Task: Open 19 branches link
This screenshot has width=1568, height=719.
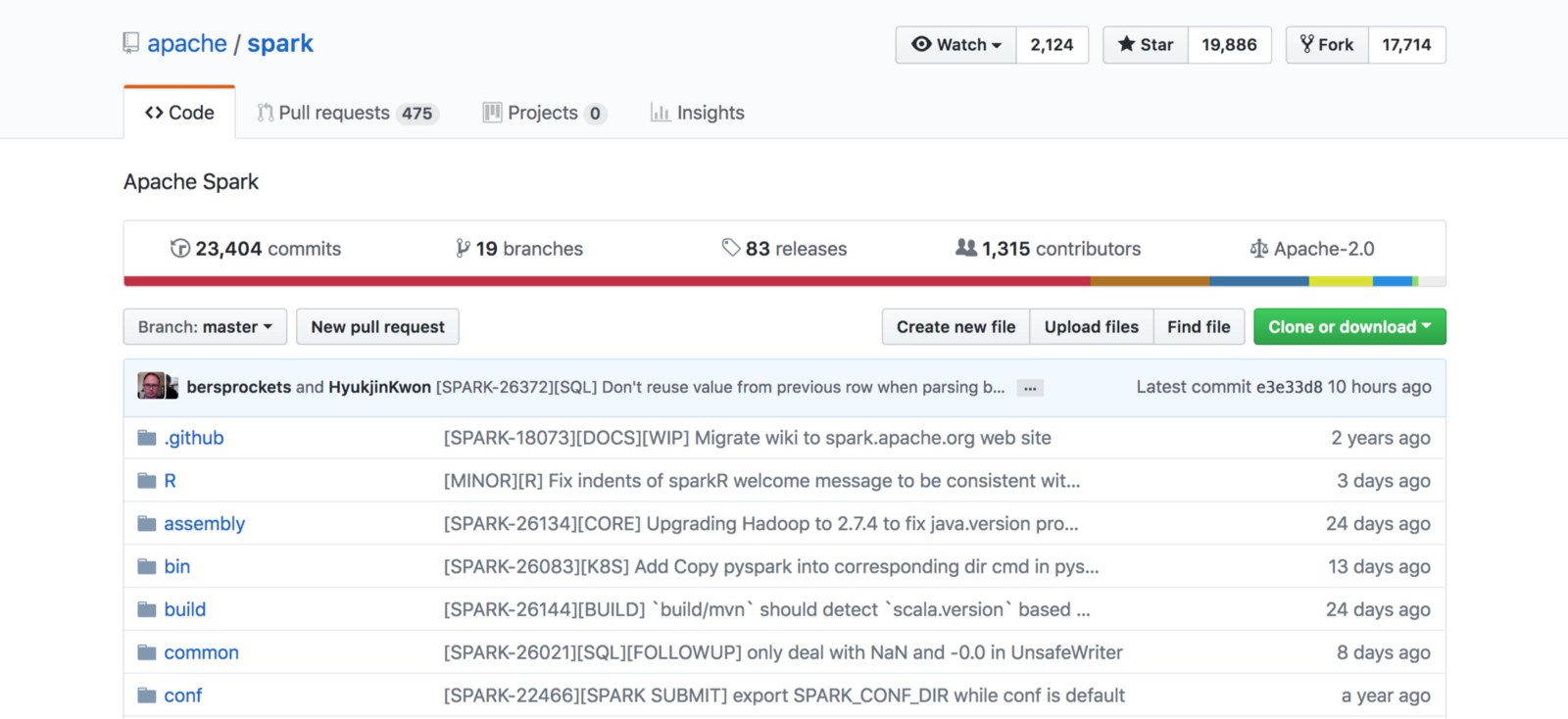Action: coord(519,249)
